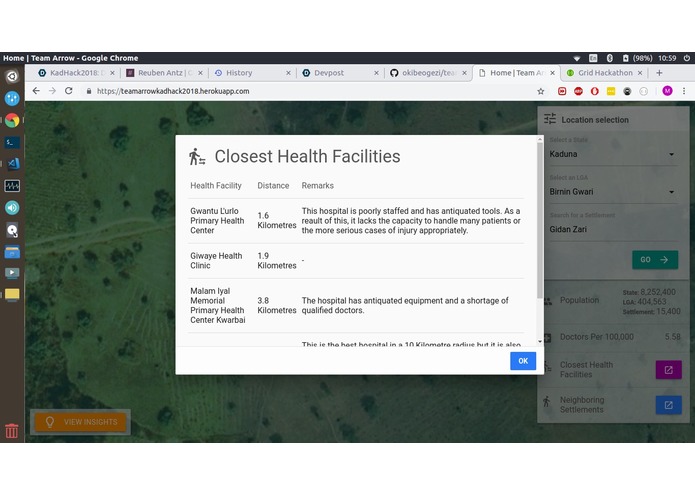Image resolution: width=695 pixels, height=494 pixels.
Task: Click the Population label in side panel
Action: (x=579, y=300)
